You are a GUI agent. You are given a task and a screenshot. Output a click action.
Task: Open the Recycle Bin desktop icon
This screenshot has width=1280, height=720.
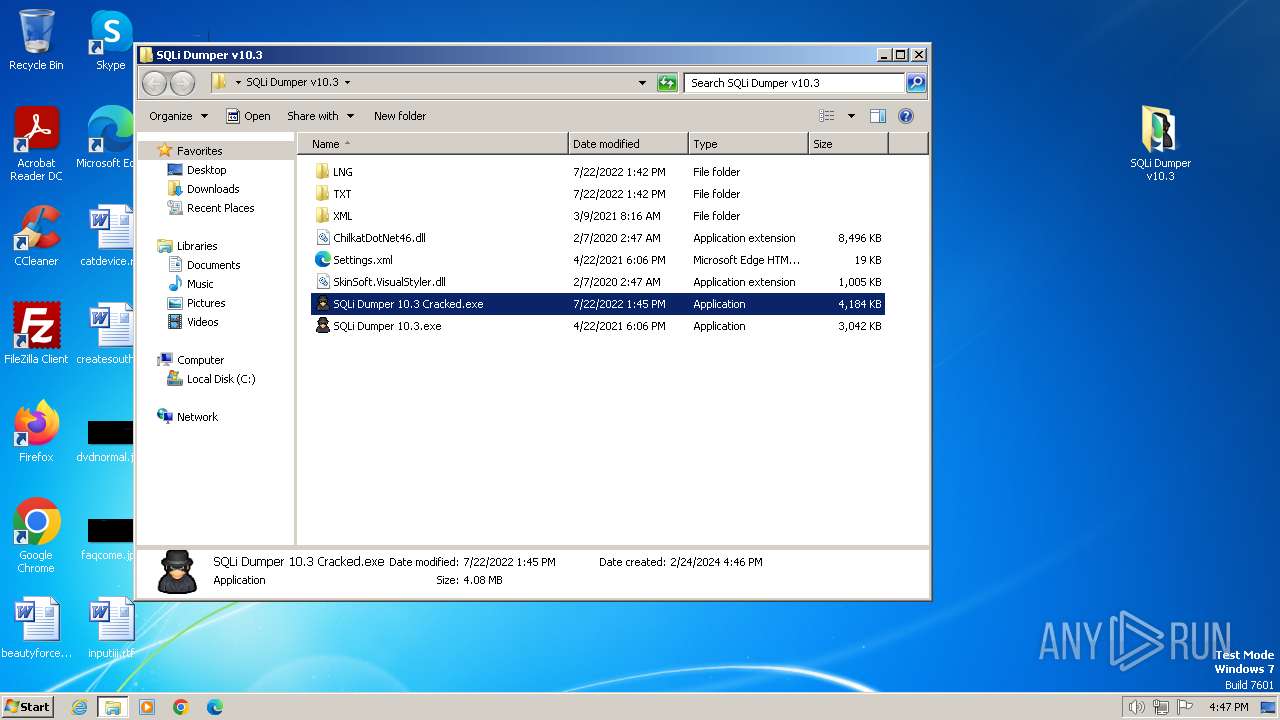[36, 40]
